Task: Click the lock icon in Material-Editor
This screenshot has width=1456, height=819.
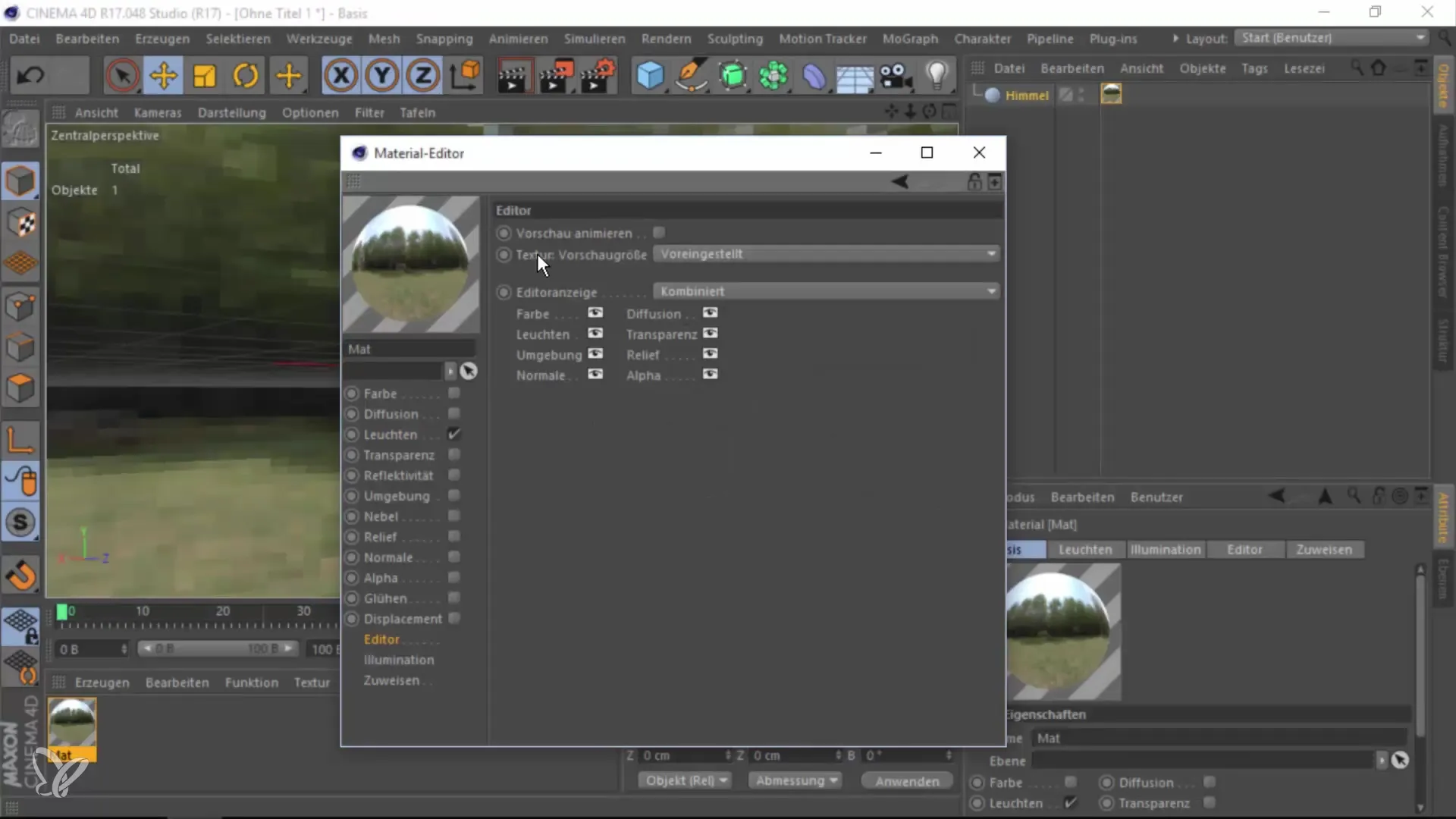Action: (974, 182)
